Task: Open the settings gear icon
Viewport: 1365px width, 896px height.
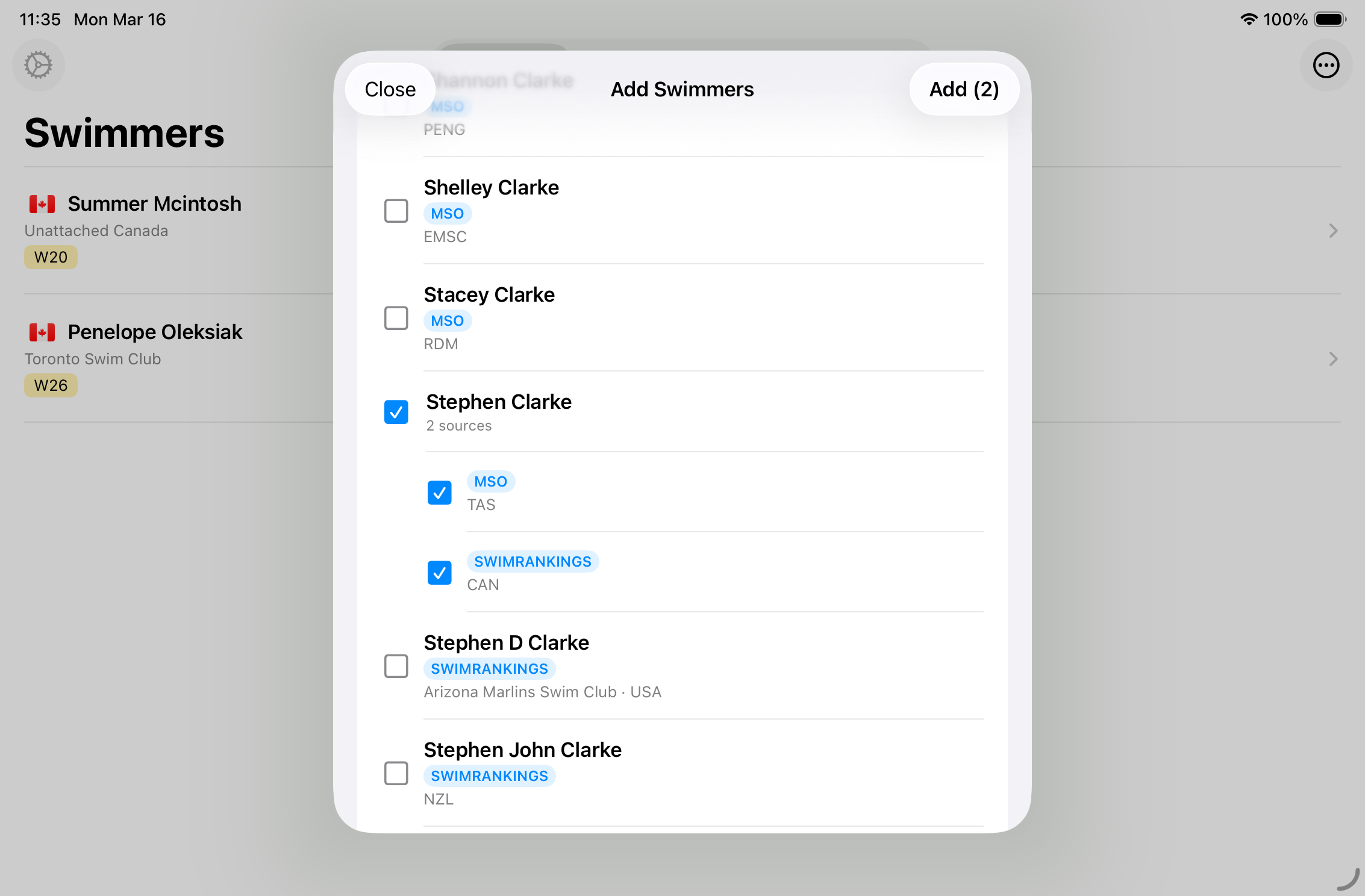Action: tap(39, 65)
